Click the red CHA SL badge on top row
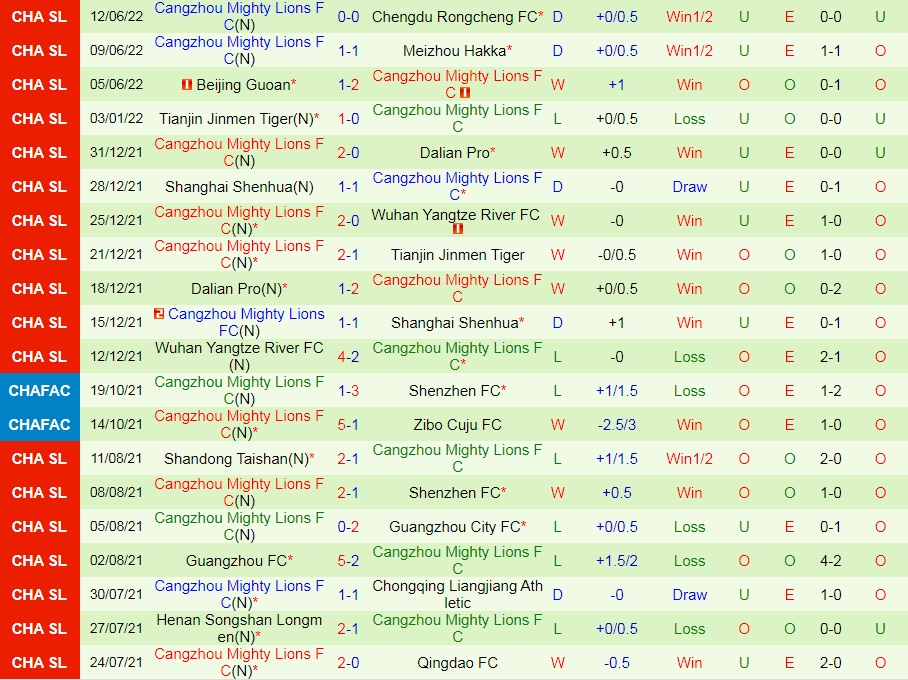Screen dimensions: 908x680 point(39,16)
